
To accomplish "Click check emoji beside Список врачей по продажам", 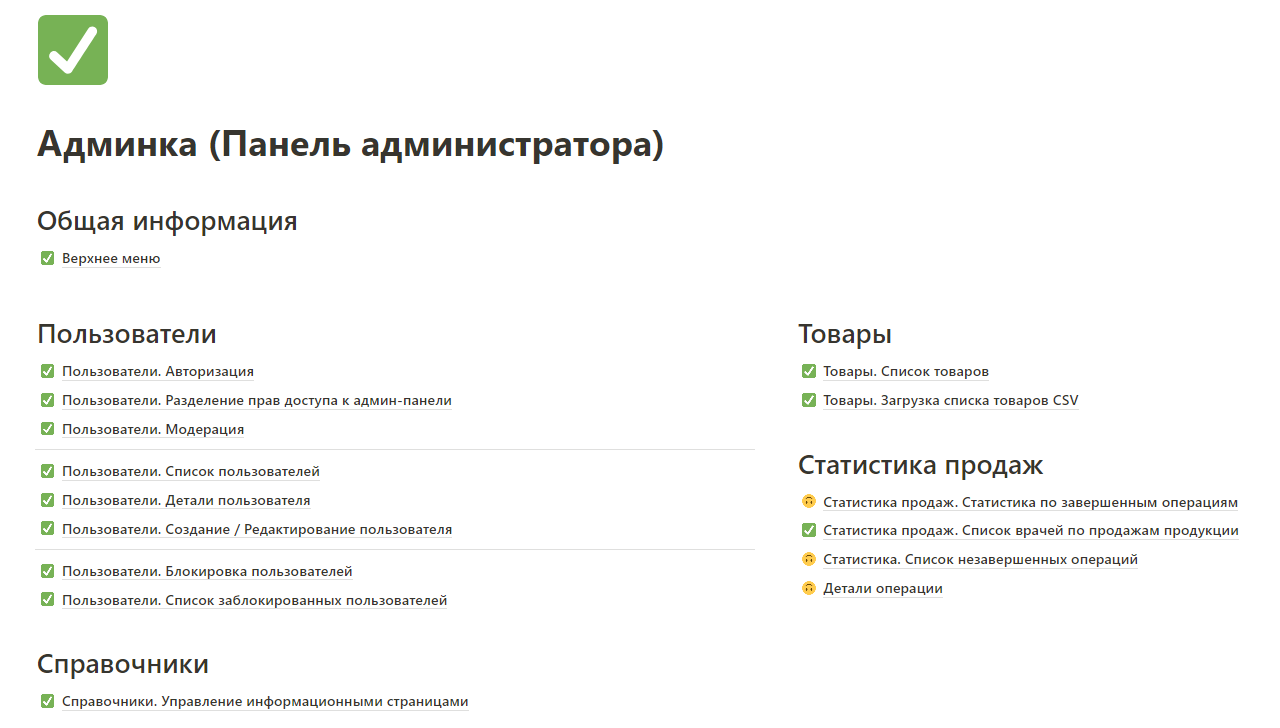I will [x=809, y=531].
